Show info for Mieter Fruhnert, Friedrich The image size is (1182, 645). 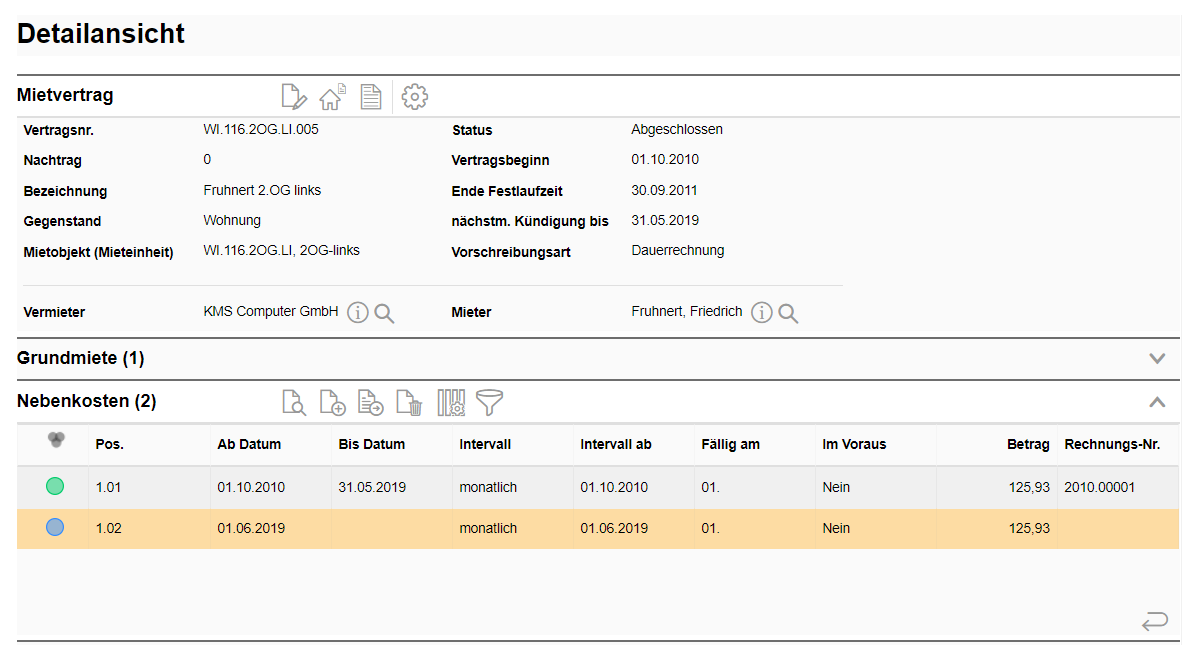pyautogui.click(x=762, y=313)
